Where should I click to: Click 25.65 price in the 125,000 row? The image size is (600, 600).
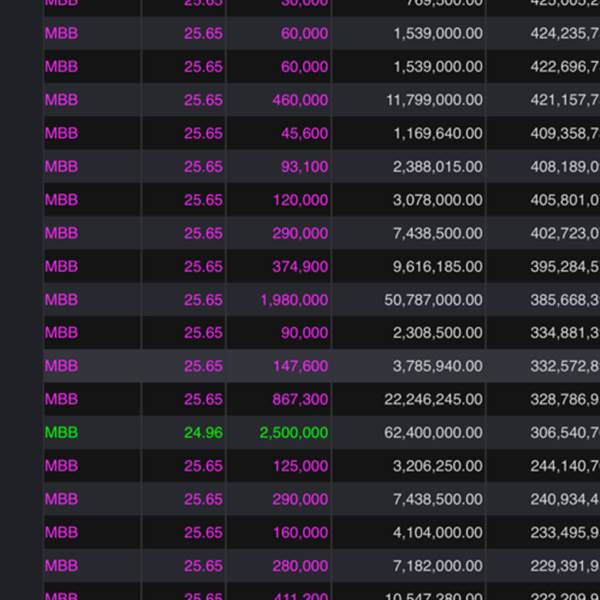point(203,466)
